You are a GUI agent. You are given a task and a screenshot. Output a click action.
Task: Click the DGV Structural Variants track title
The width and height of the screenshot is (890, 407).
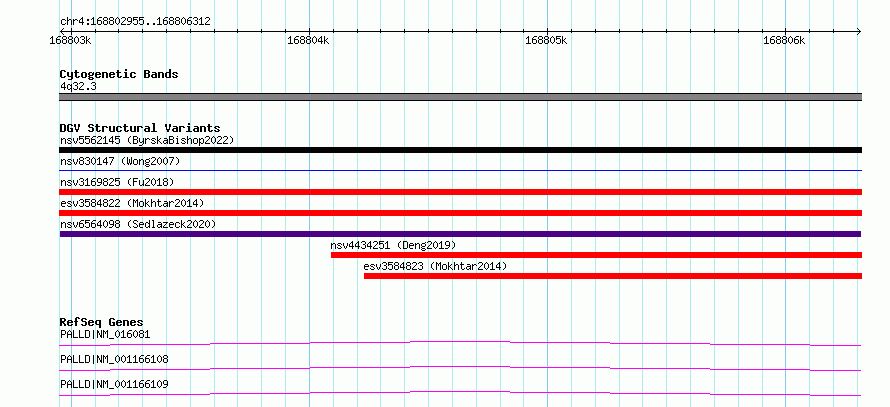click(x=140, y=128)
